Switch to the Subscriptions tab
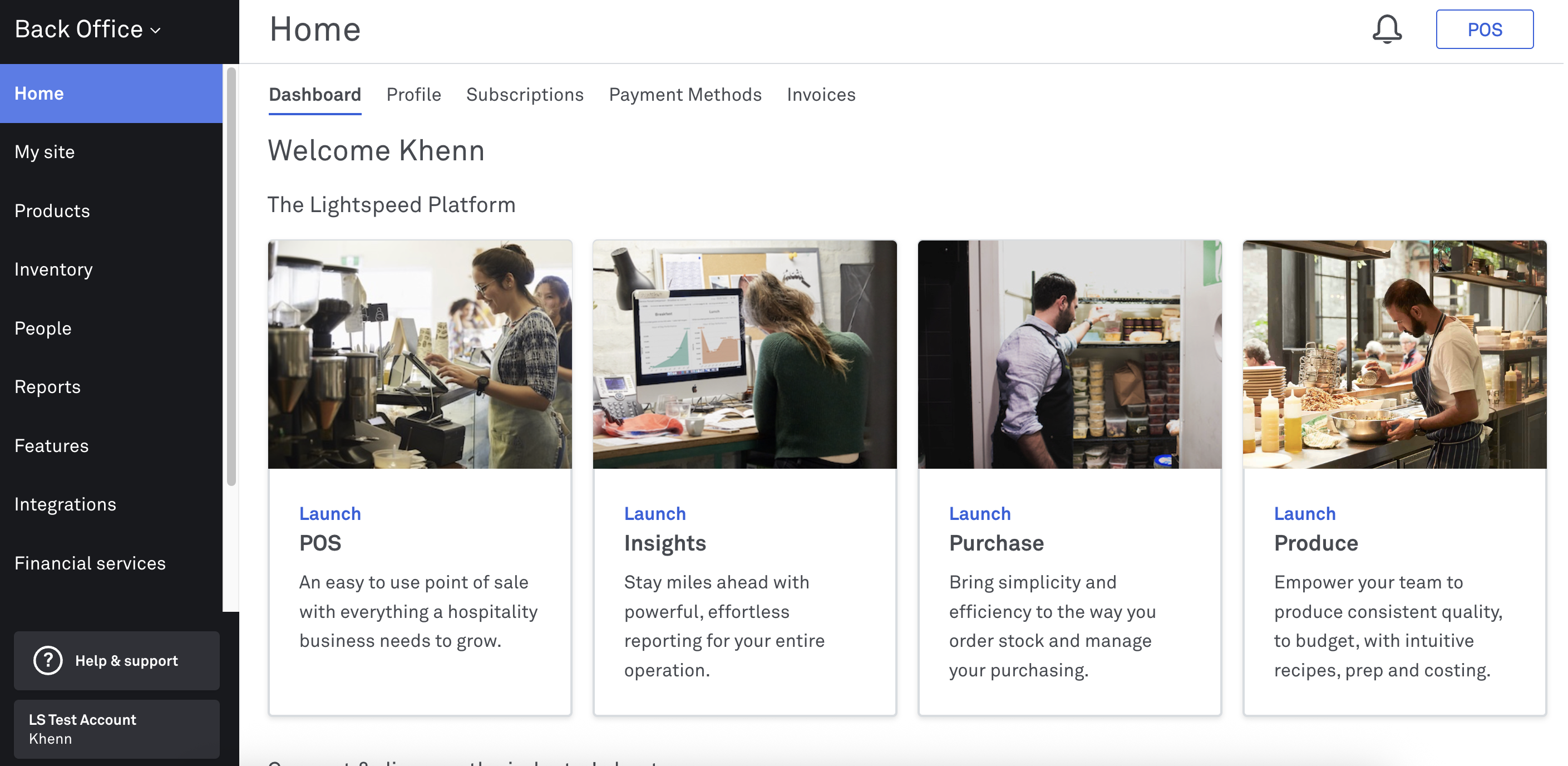The width and height of the screenshot is (1568, 766). tap(525, 95)
